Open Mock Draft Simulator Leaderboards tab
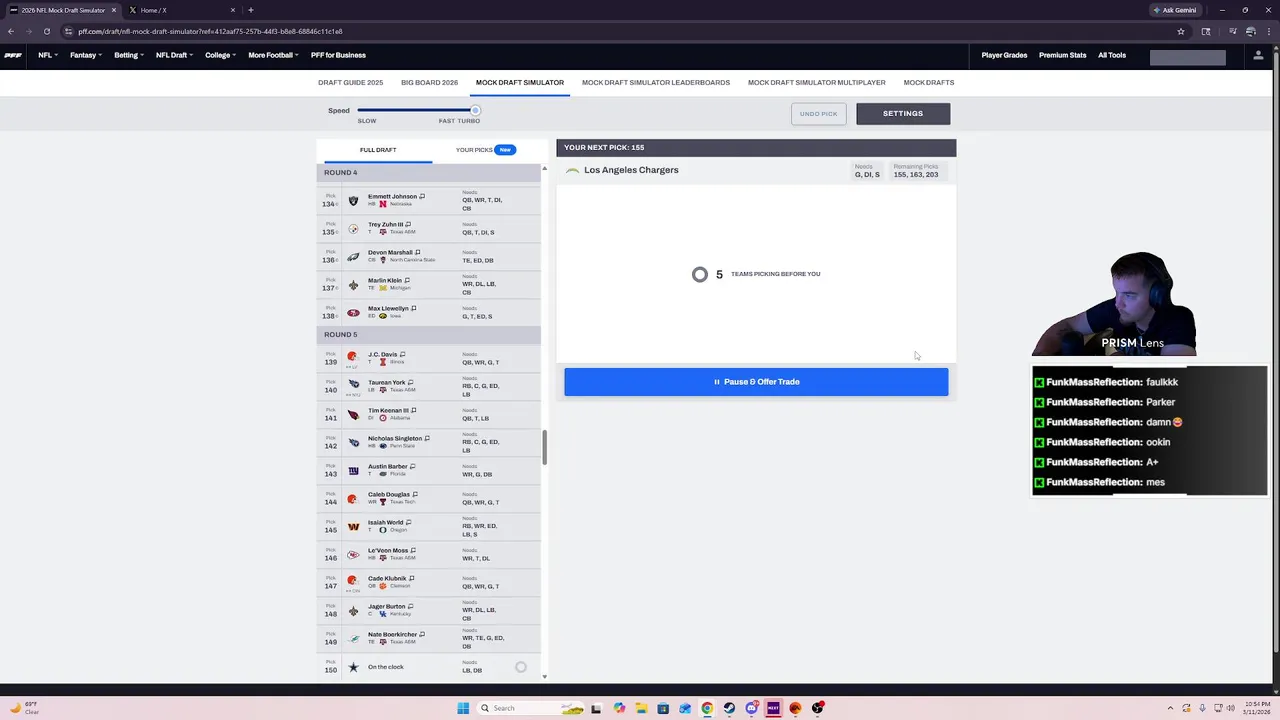The height and width of the screenshot is (720, 1280). [656, 82]
